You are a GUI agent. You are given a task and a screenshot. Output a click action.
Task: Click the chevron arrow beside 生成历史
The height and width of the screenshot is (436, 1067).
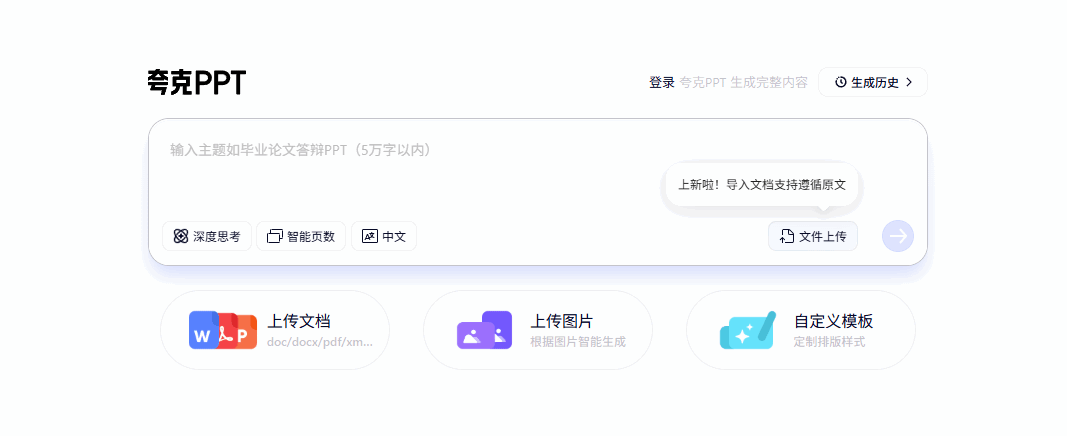pyautogui.click(x=908, y=82)
